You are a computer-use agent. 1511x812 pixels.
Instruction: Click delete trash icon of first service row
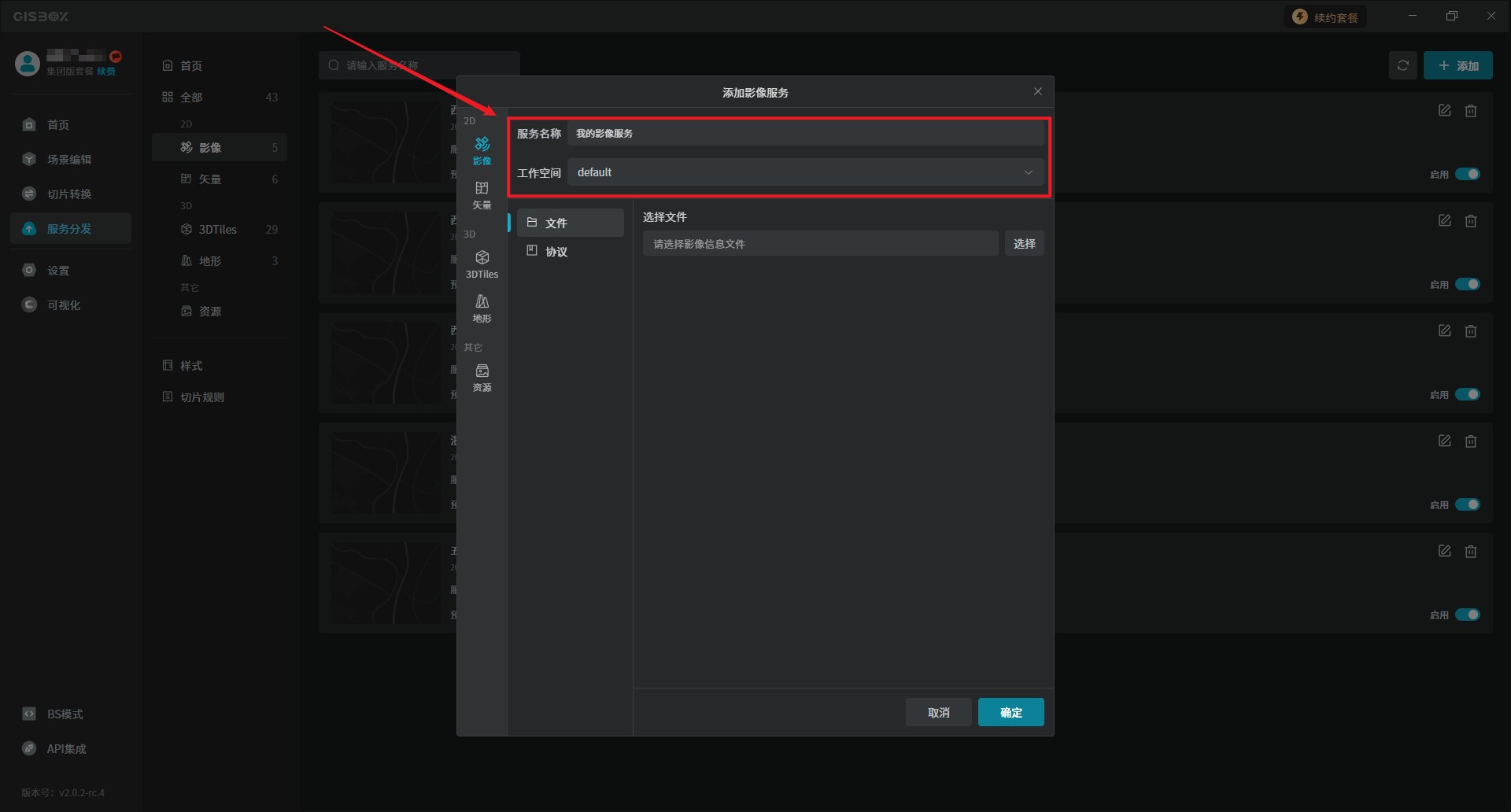(x=1470, y=111)
